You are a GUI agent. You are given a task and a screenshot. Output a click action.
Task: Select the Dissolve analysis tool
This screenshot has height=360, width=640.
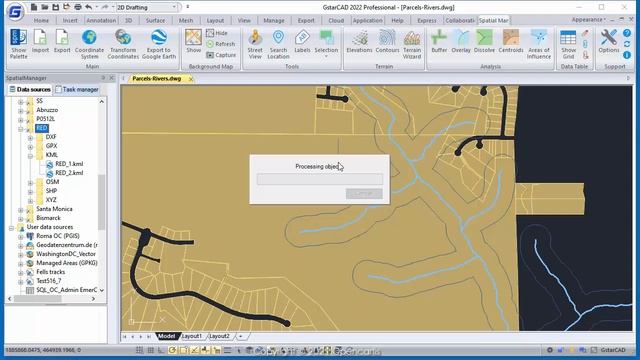[x=484, y=41]
